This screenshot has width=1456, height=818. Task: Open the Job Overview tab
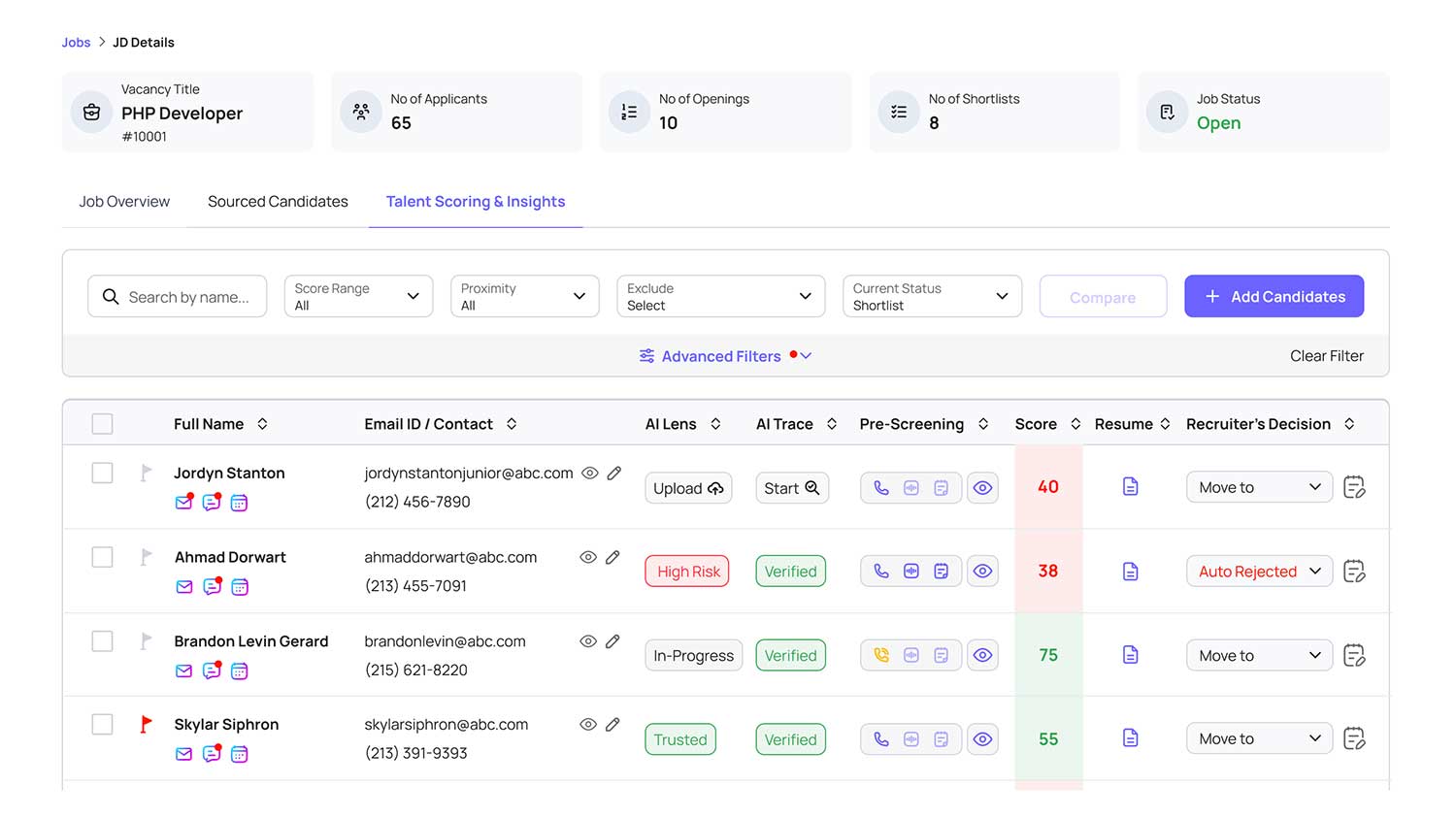124,202
